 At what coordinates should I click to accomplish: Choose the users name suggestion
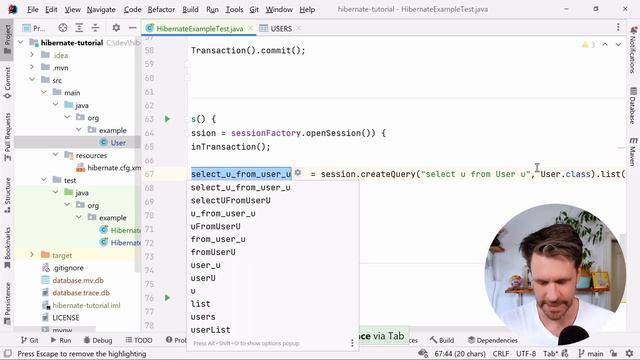pyautogui.click(x=273, y=317)
